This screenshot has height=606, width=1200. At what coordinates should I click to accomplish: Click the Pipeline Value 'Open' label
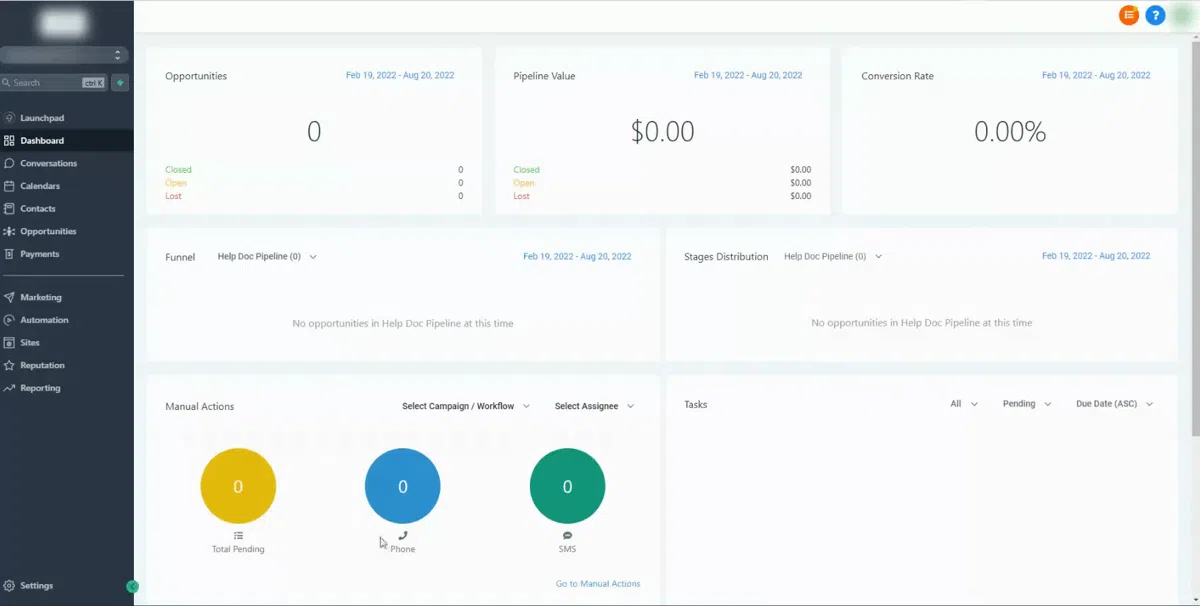pyautogui.click(x=524, y=183)
